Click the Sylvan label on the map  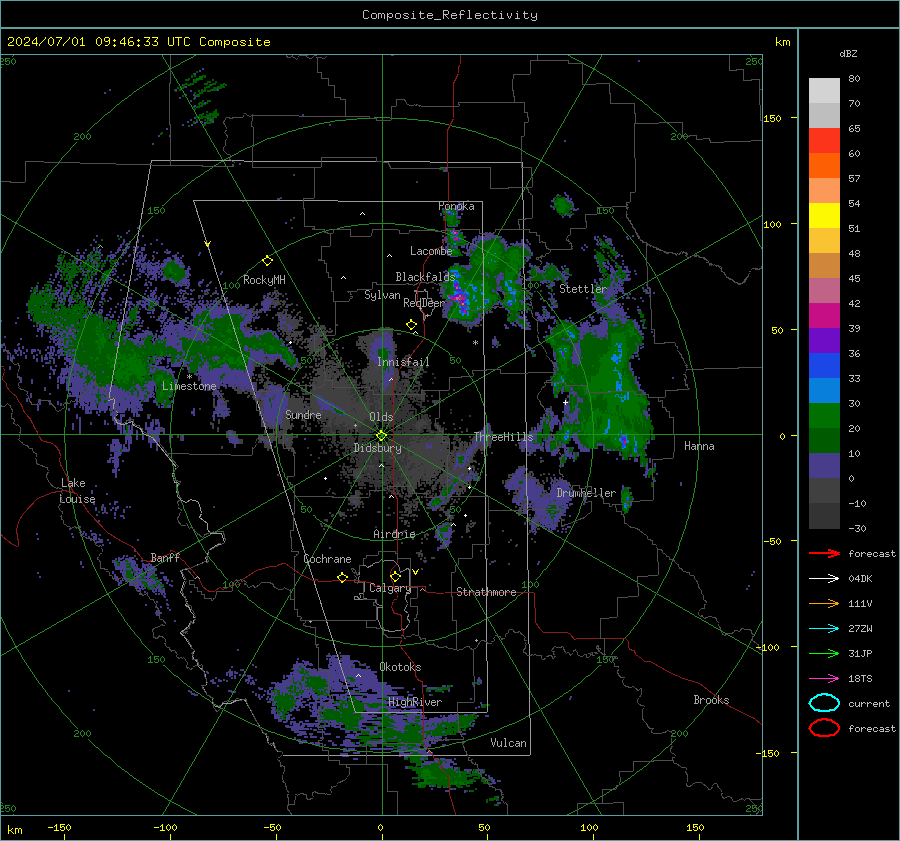click(x=382, y=295)
